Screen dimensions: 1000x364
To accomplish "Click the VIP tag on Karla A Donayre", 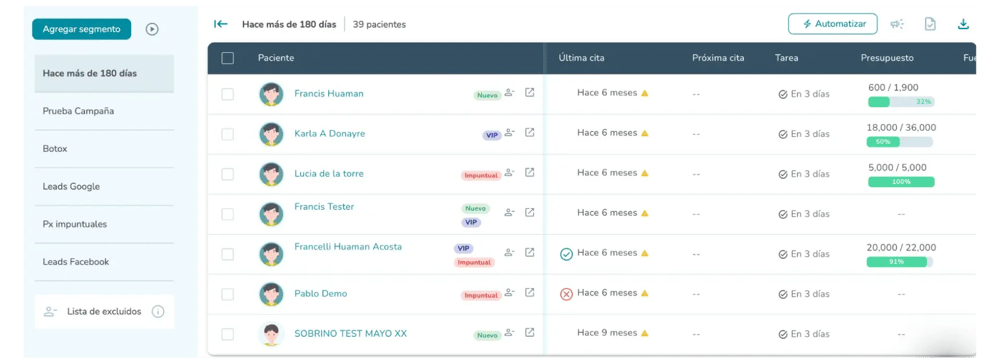I will click(492, 135).
